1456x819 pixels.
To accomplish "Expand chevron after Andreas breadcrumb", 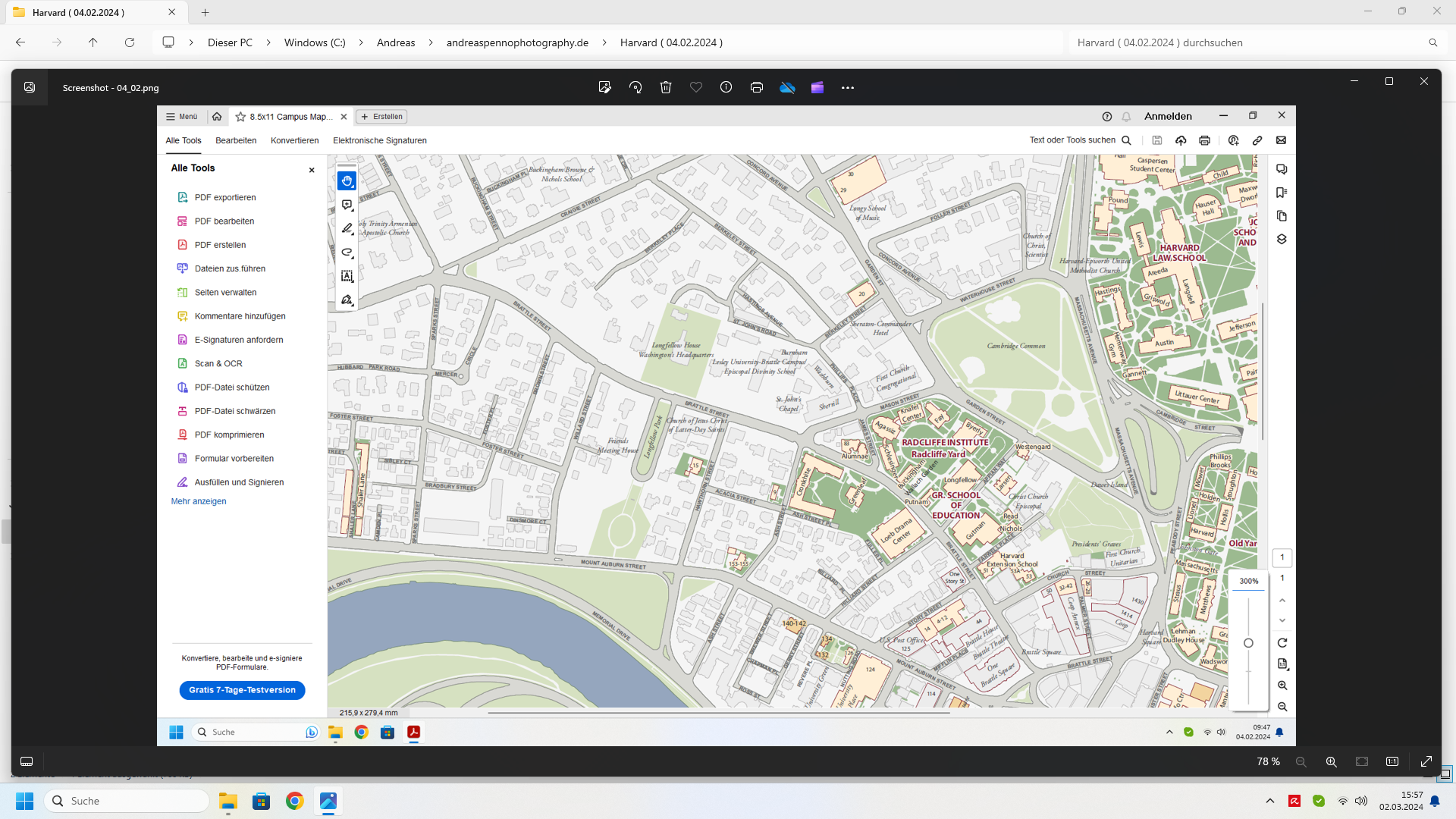I will pos(431,42).
